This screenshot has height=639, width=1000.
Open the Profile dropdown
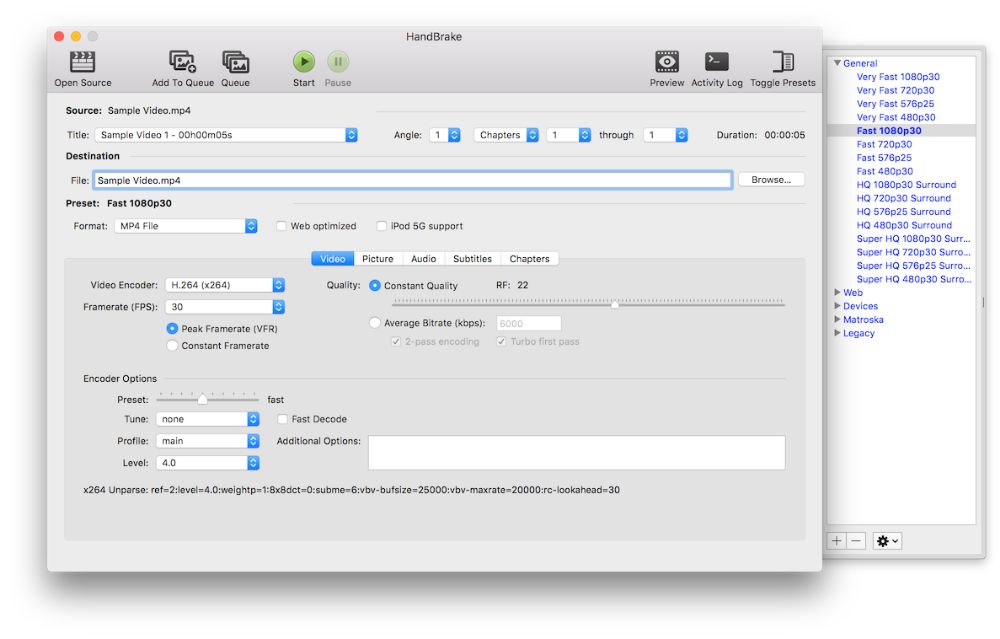(208, 441)
